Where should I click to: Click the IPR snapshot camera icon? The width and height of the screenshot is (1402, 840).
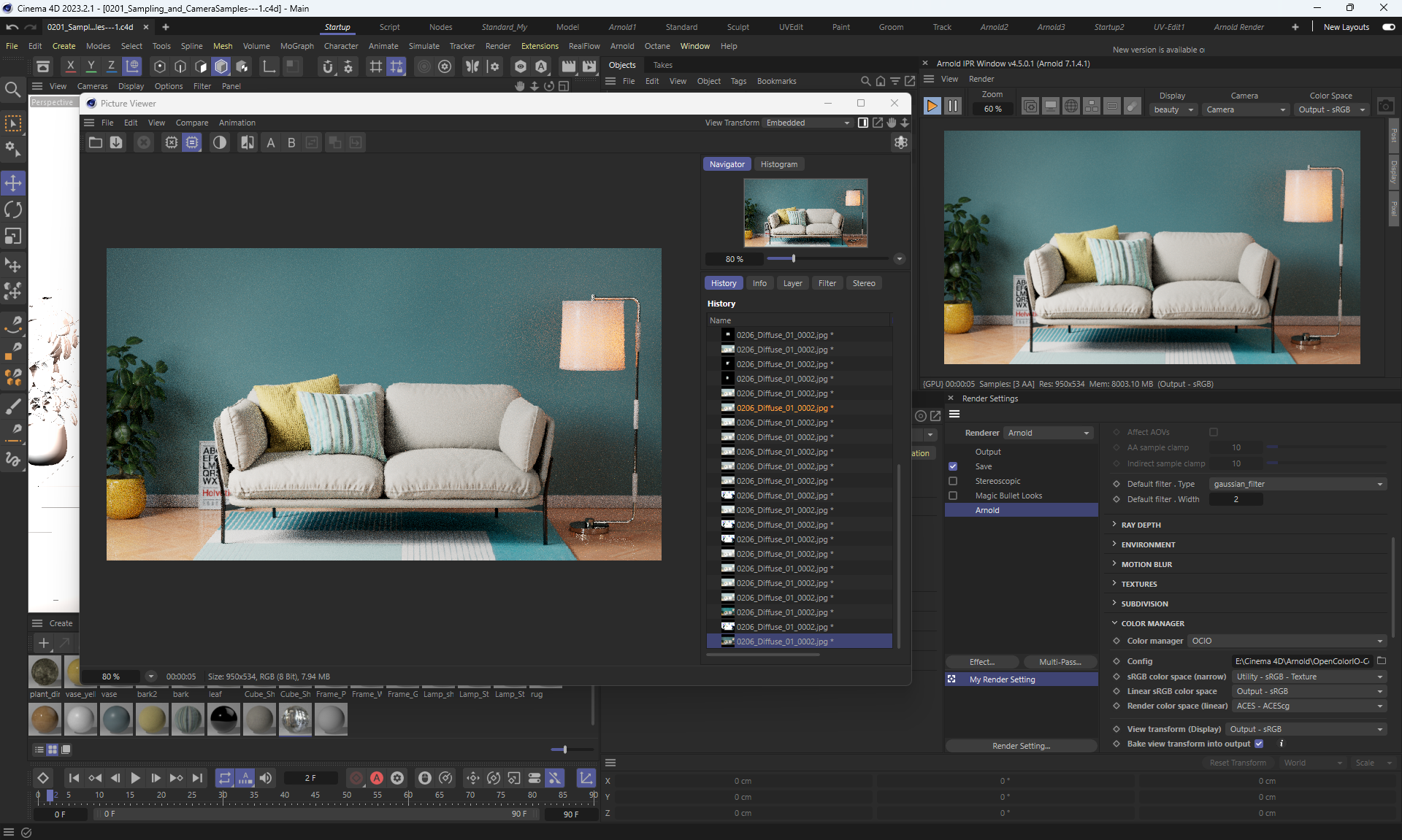[1385, 107]
